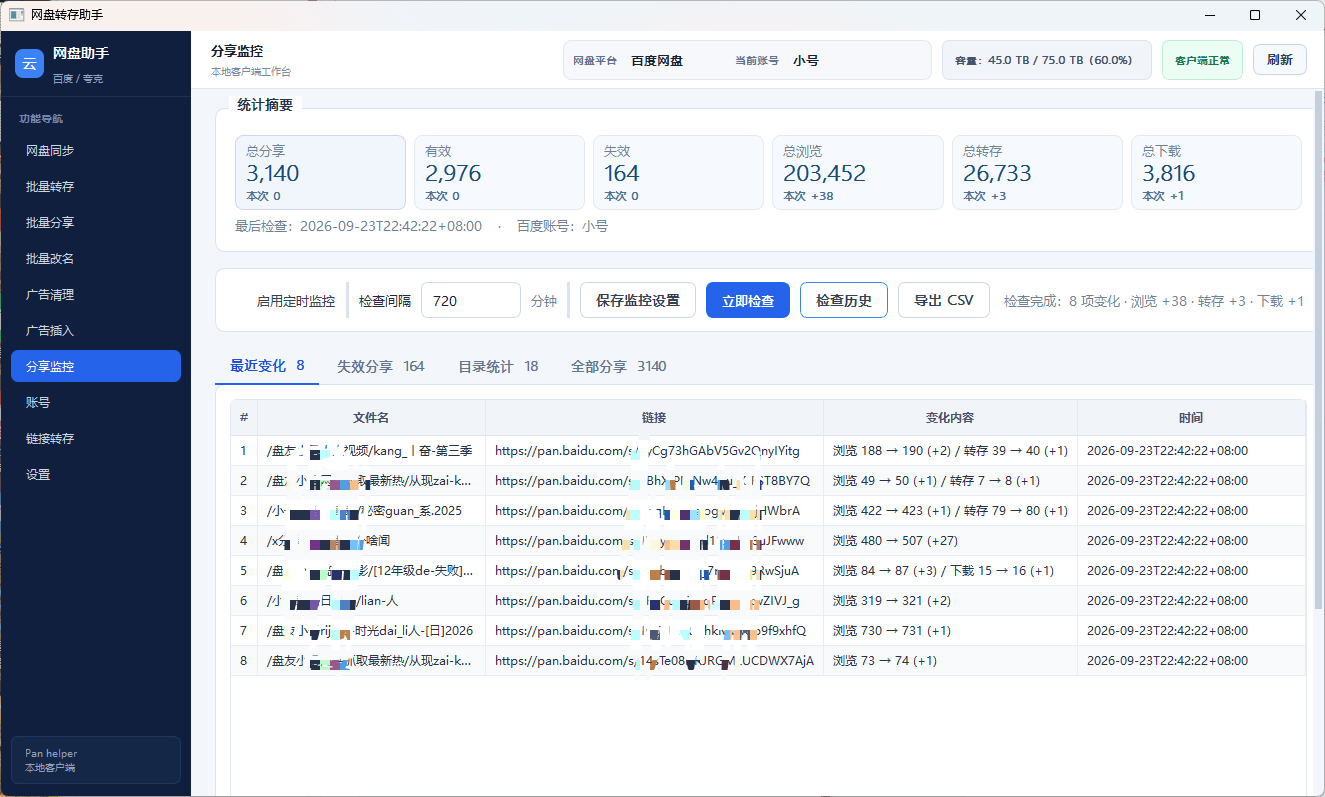
Task: Switch to the 失效分享 tab
Action: click(x=381, y=366)
